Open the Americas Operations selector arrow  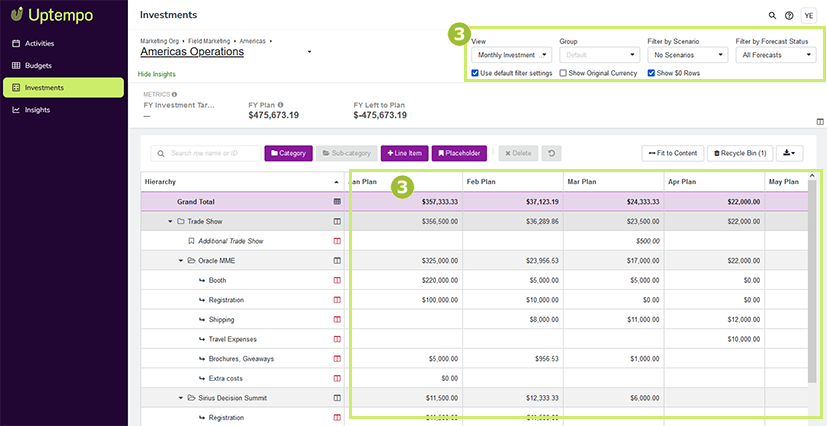pos(310,52)
